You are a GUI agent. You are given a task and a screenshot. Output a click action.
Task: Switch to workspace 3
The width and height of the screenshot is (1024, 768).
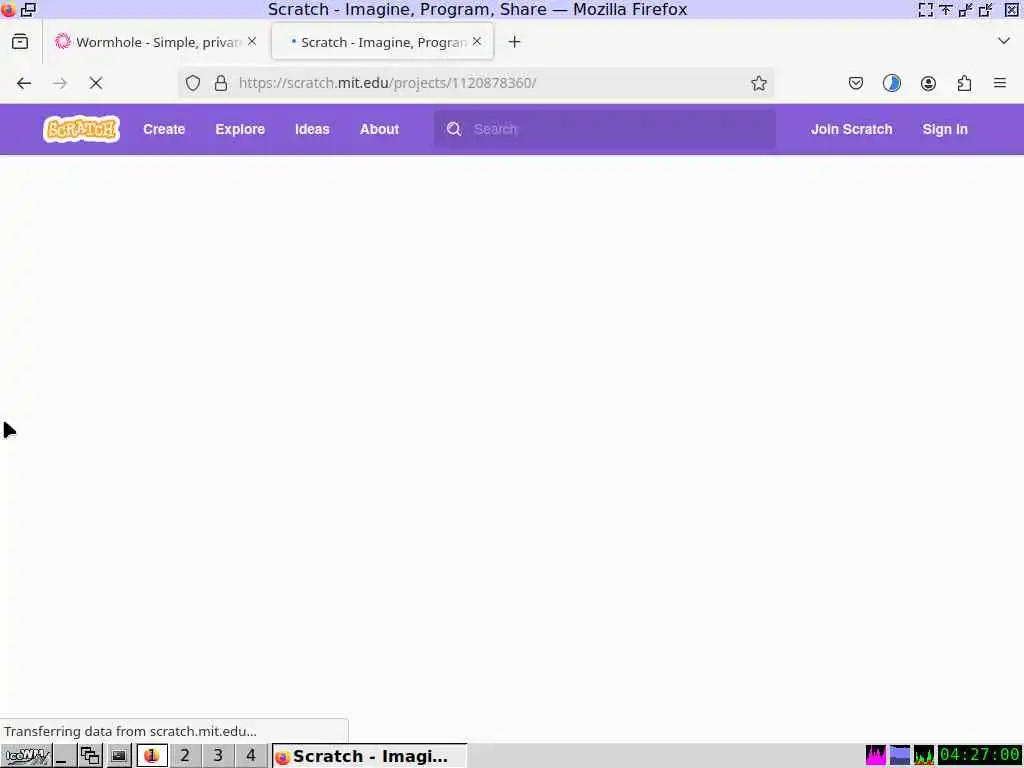(217, 756)
